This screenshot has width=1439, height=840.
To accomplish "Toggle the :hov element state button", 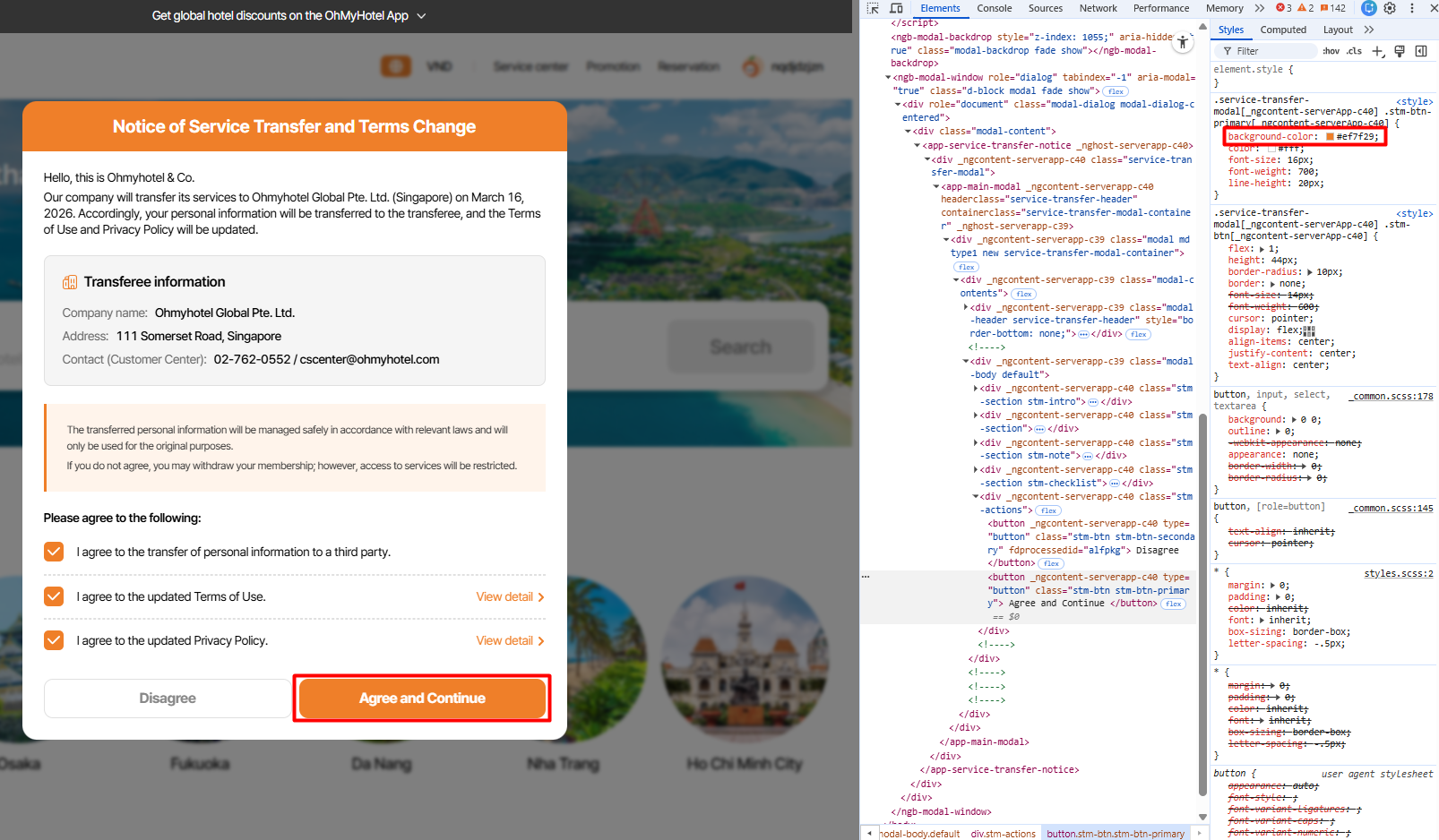I will click(x=1331, y=51).
